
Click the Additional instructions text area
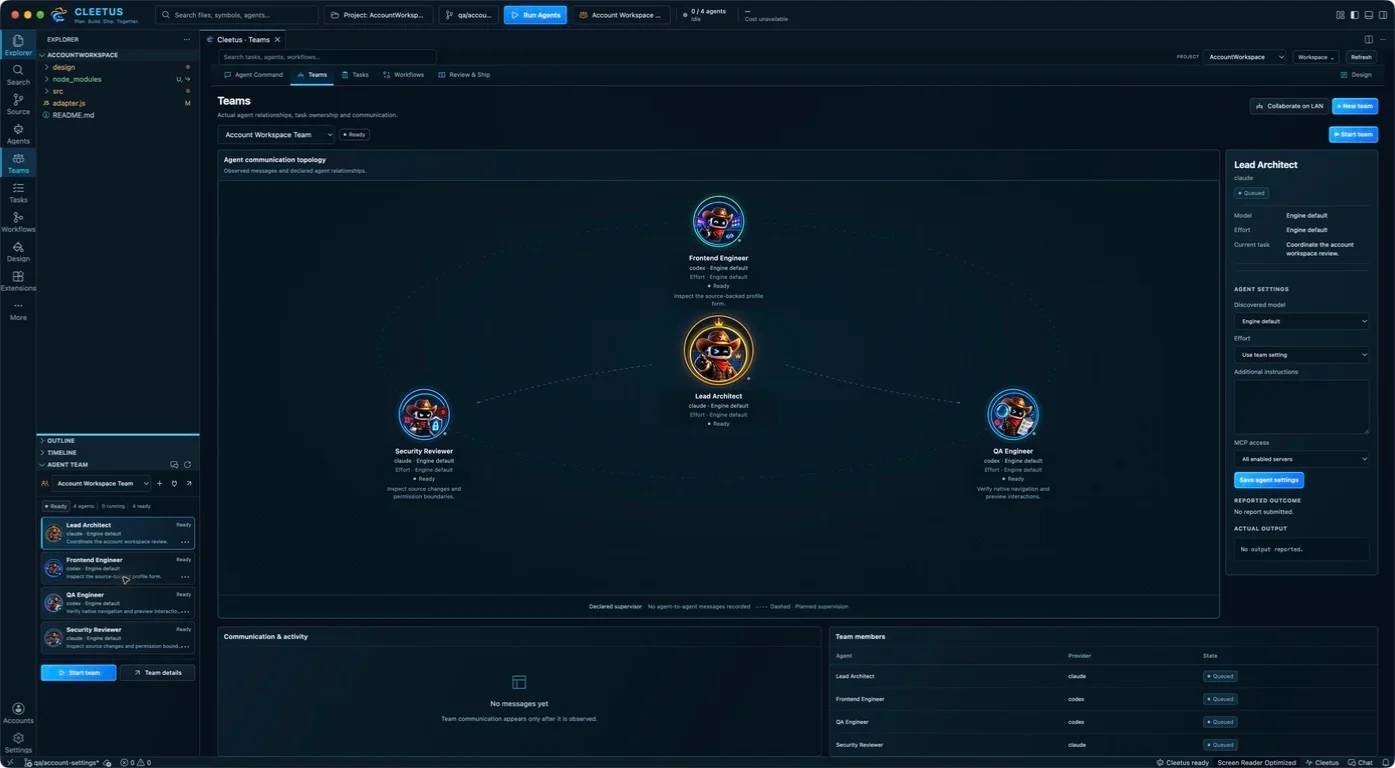pyautogui.click(x=1301, y=406)
